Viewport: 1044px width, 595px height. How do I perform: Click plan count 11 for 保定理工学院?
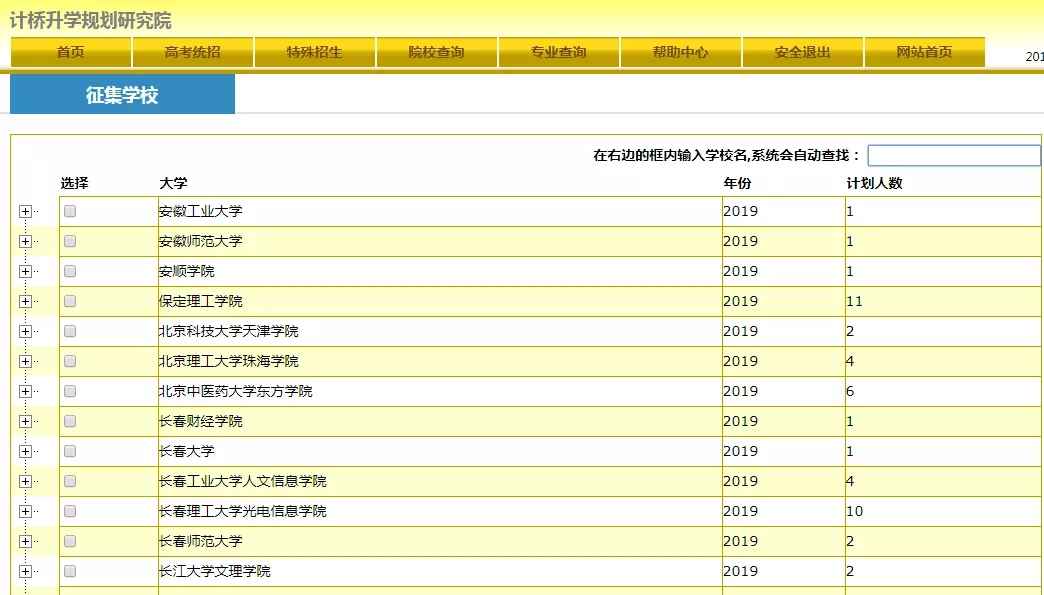pyautogui.click(x=854, y=301)
